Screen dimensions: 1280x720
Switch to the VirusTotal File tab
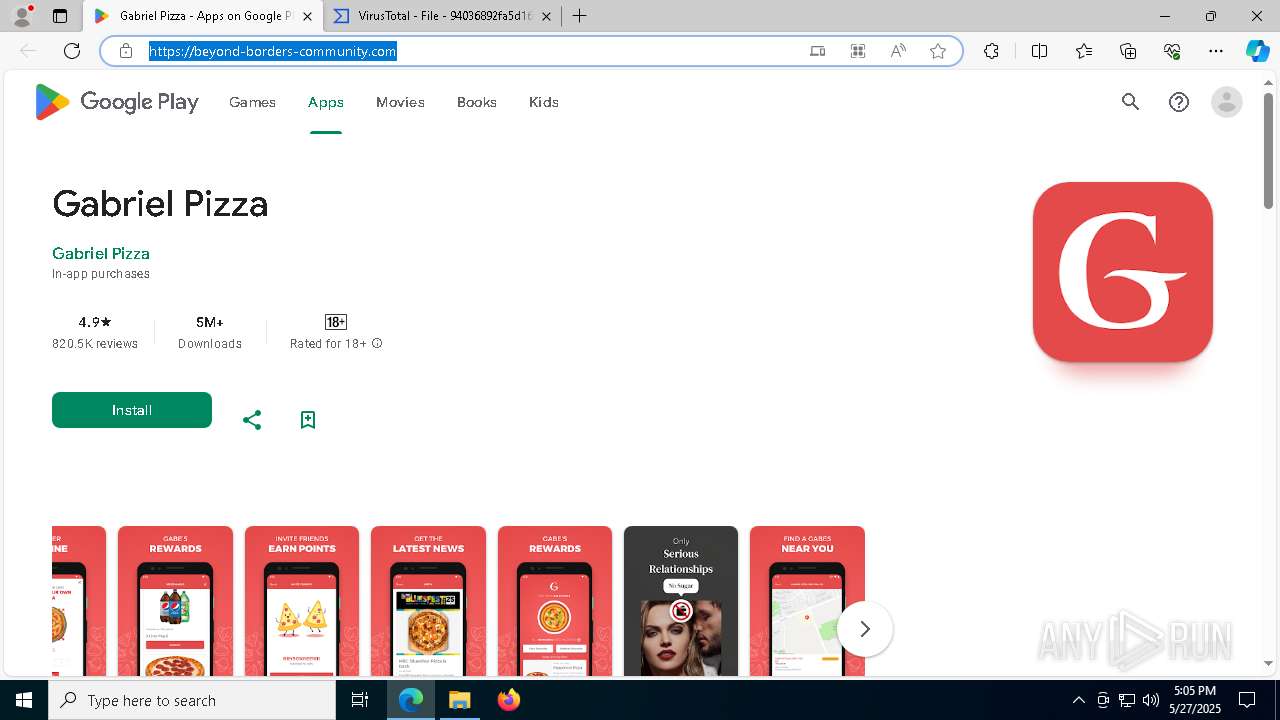pyautogui.click(x=443, y=16)
